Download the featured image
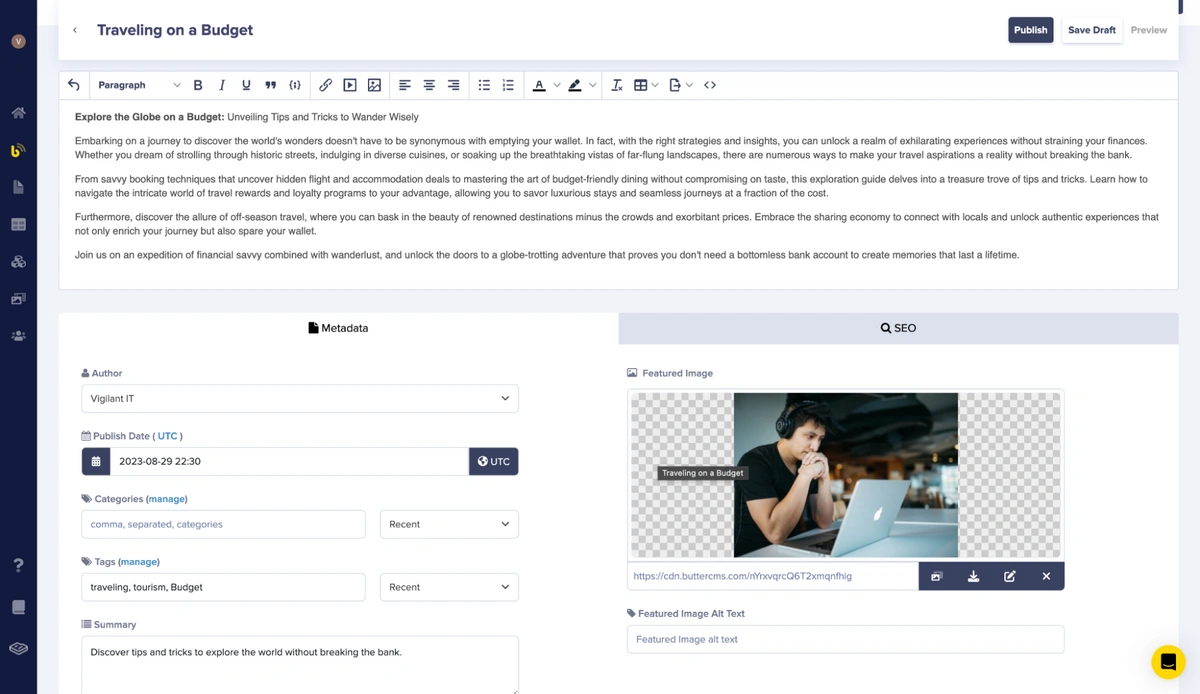The image size is (1200, 694). click(973, 576)
